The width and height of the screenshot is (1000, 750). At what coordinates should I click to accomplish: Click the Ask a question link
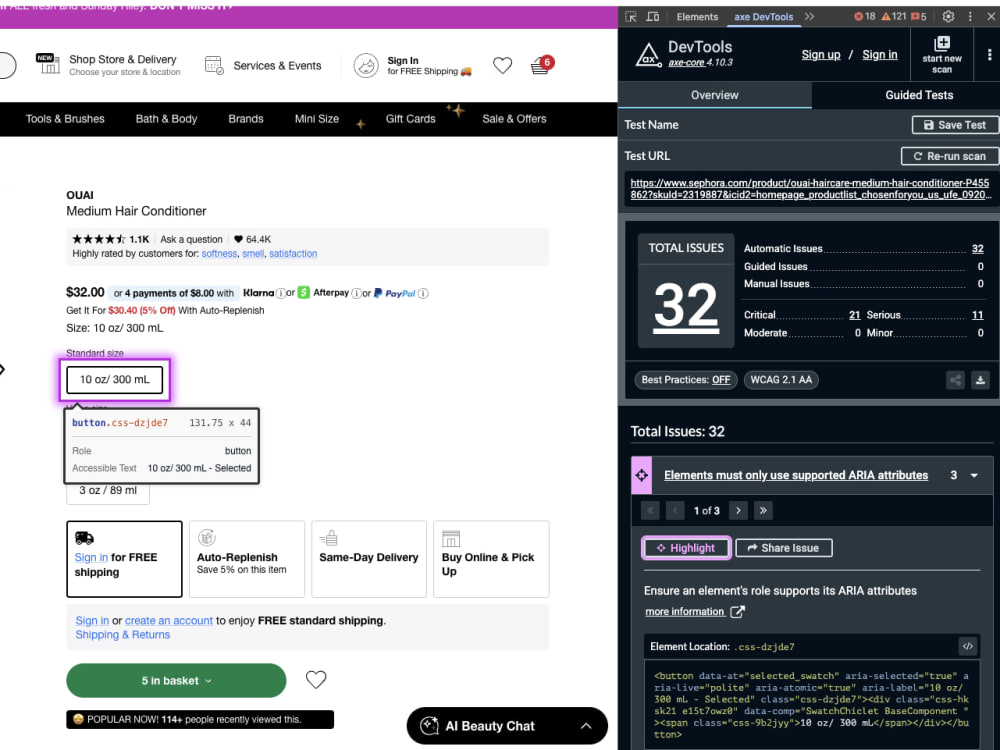tap(191, 239)
